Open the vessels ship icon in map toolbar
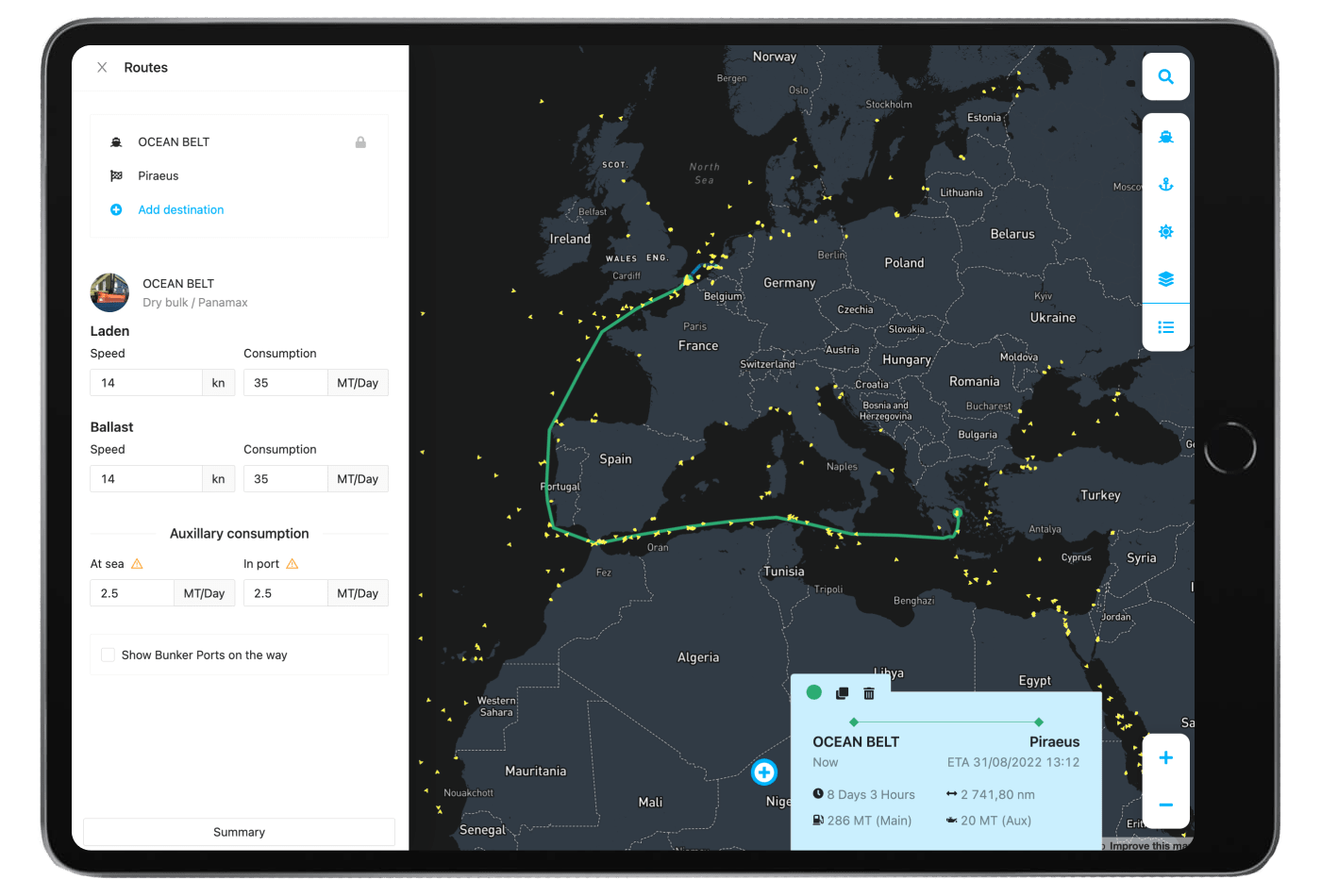 [x=1165, y=137]
